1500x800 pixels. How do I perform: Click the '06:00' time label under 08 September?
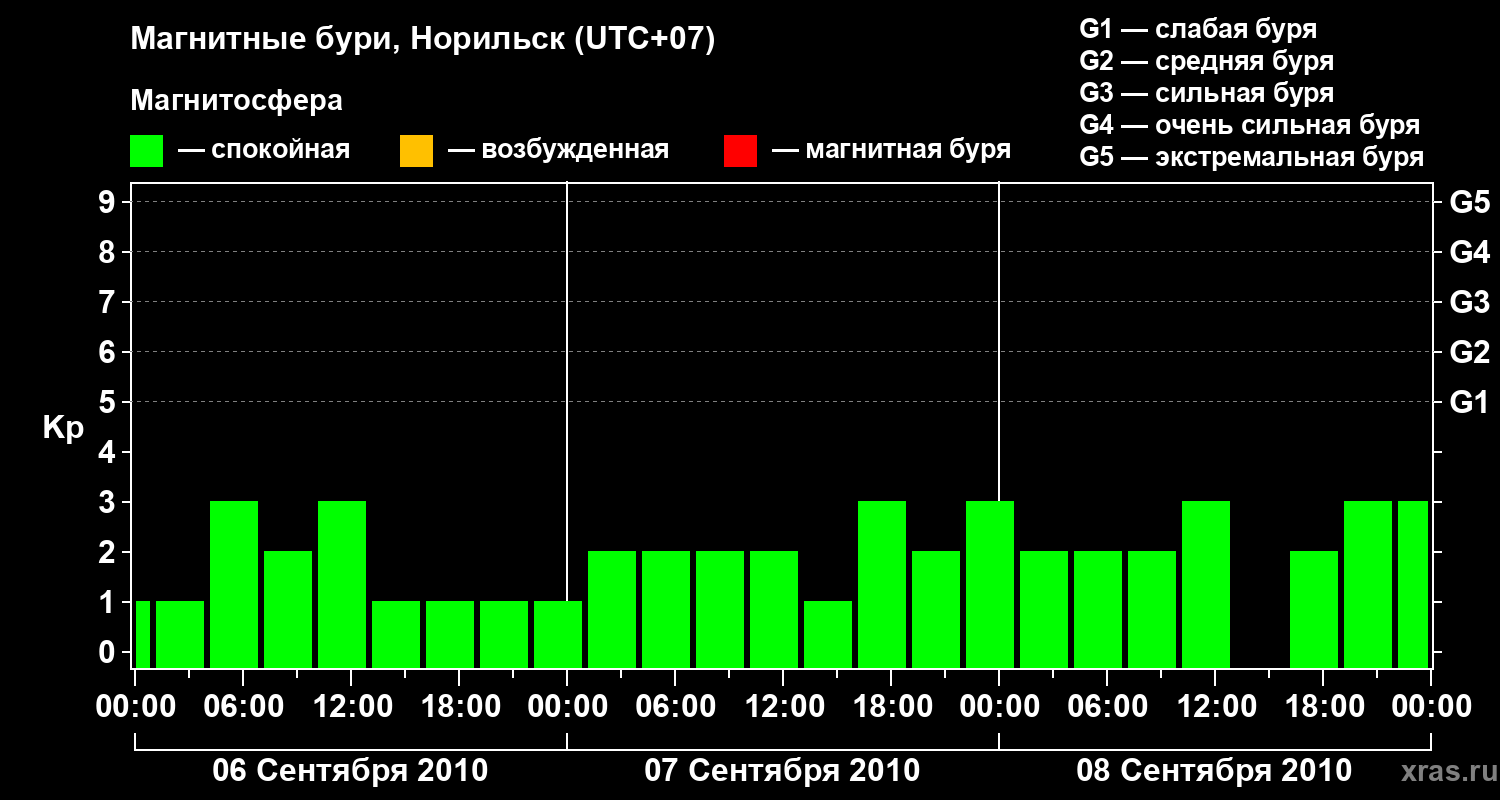pyautogui.click(x=1107, y=706)
